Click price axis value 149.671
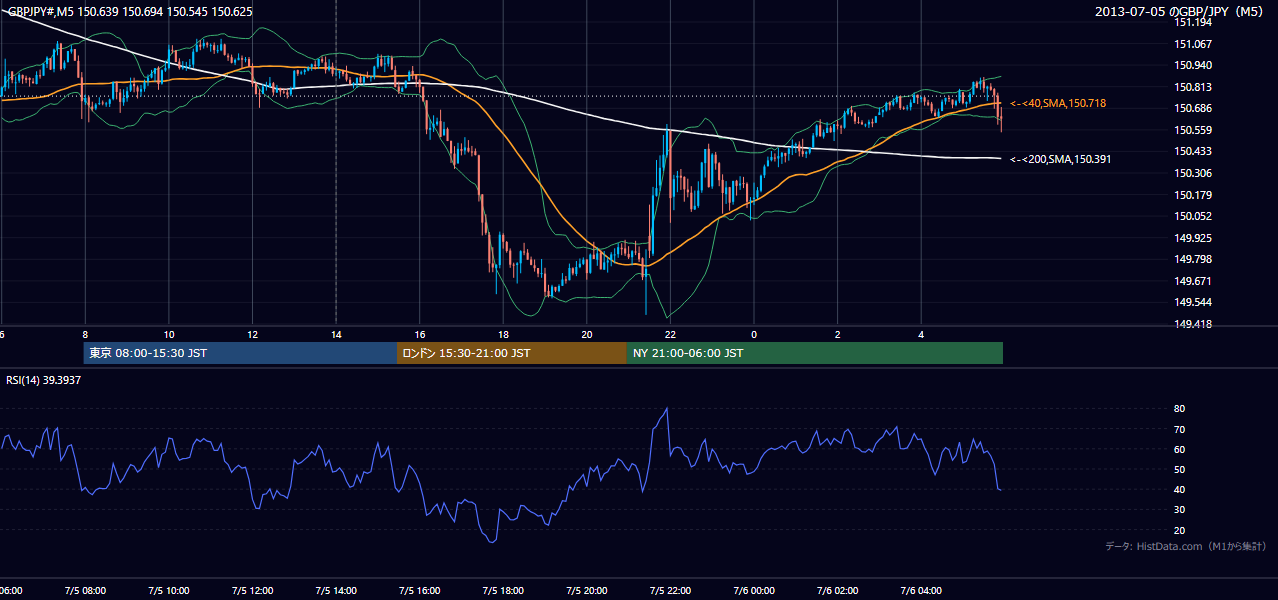The height and width of the screenshot is (600, 1278). (1194, 281)
